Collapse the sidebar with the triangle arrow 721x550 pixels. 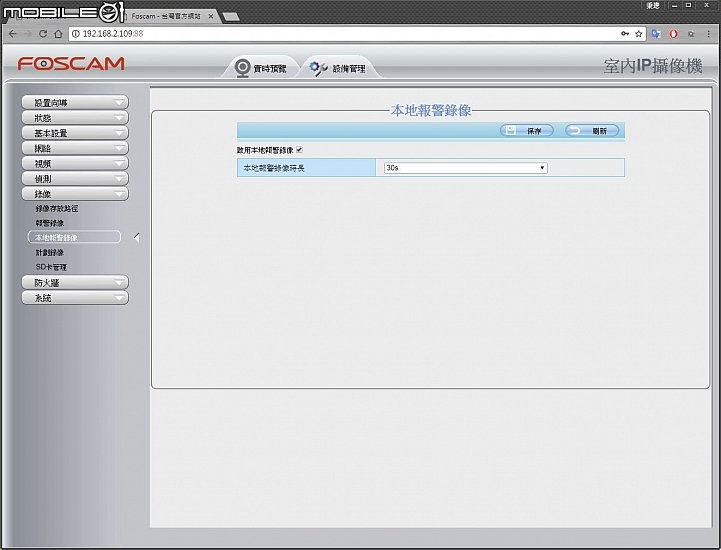click(137, 237)
